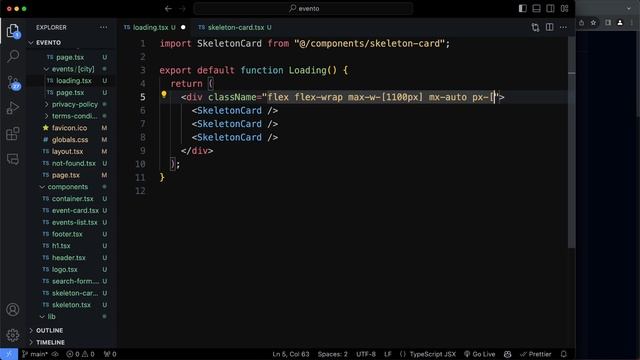Image resolution: width=640 pixels, height=360 pixels.
Task: Toggle primary side bar layout icon
Action: [x=522, y=9]
